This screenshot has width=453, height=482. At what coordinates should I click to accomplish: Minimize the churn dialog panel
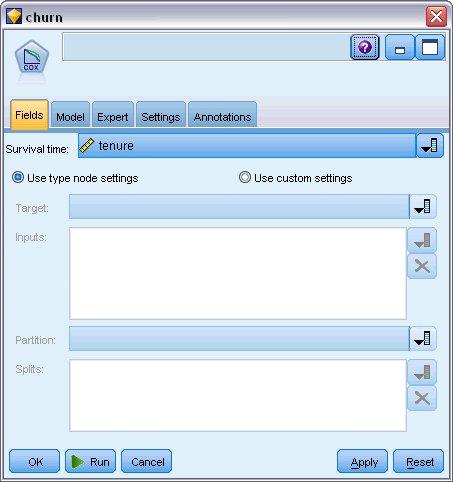400,47
